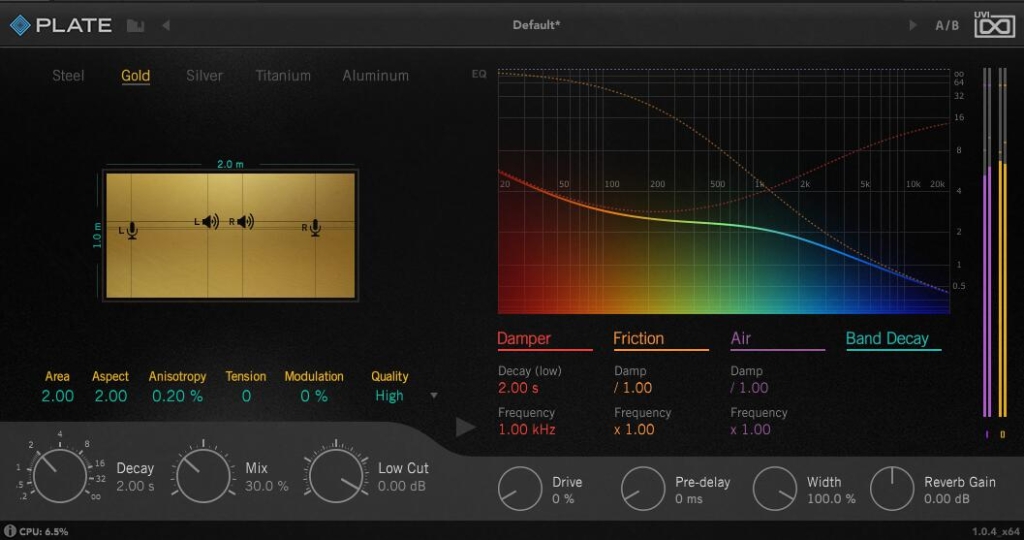Open the preset browser folder icon
The width and height of the screenshot is (1024, 540).
coord(135,25)
